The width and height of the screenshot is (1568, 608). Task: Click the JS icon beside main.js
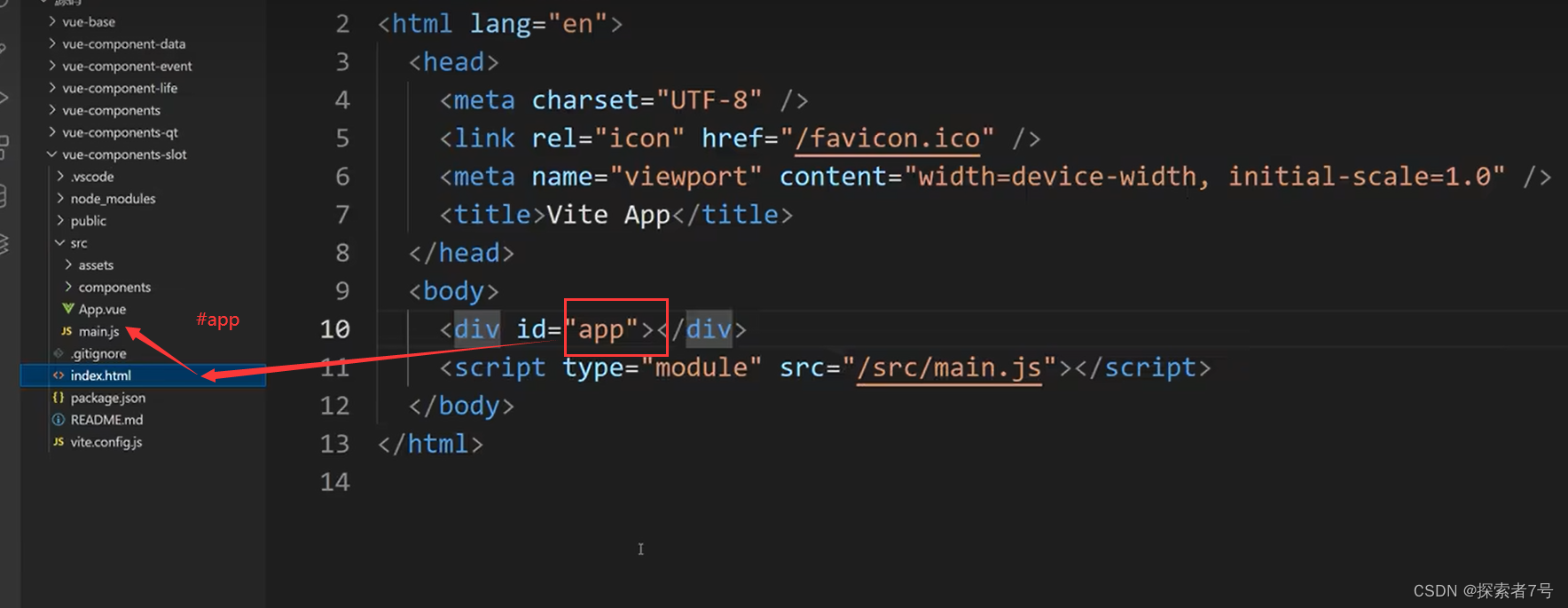click(x=67, y=331)
